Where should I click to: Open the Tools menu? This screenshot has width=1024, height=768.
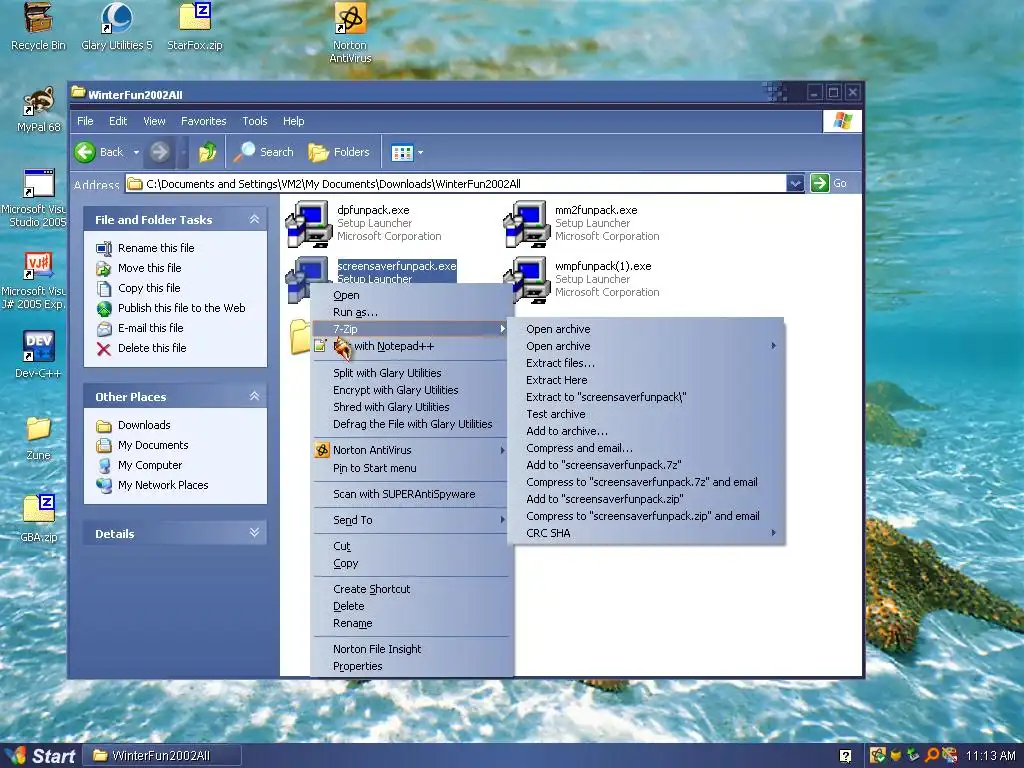coord(255,121)
